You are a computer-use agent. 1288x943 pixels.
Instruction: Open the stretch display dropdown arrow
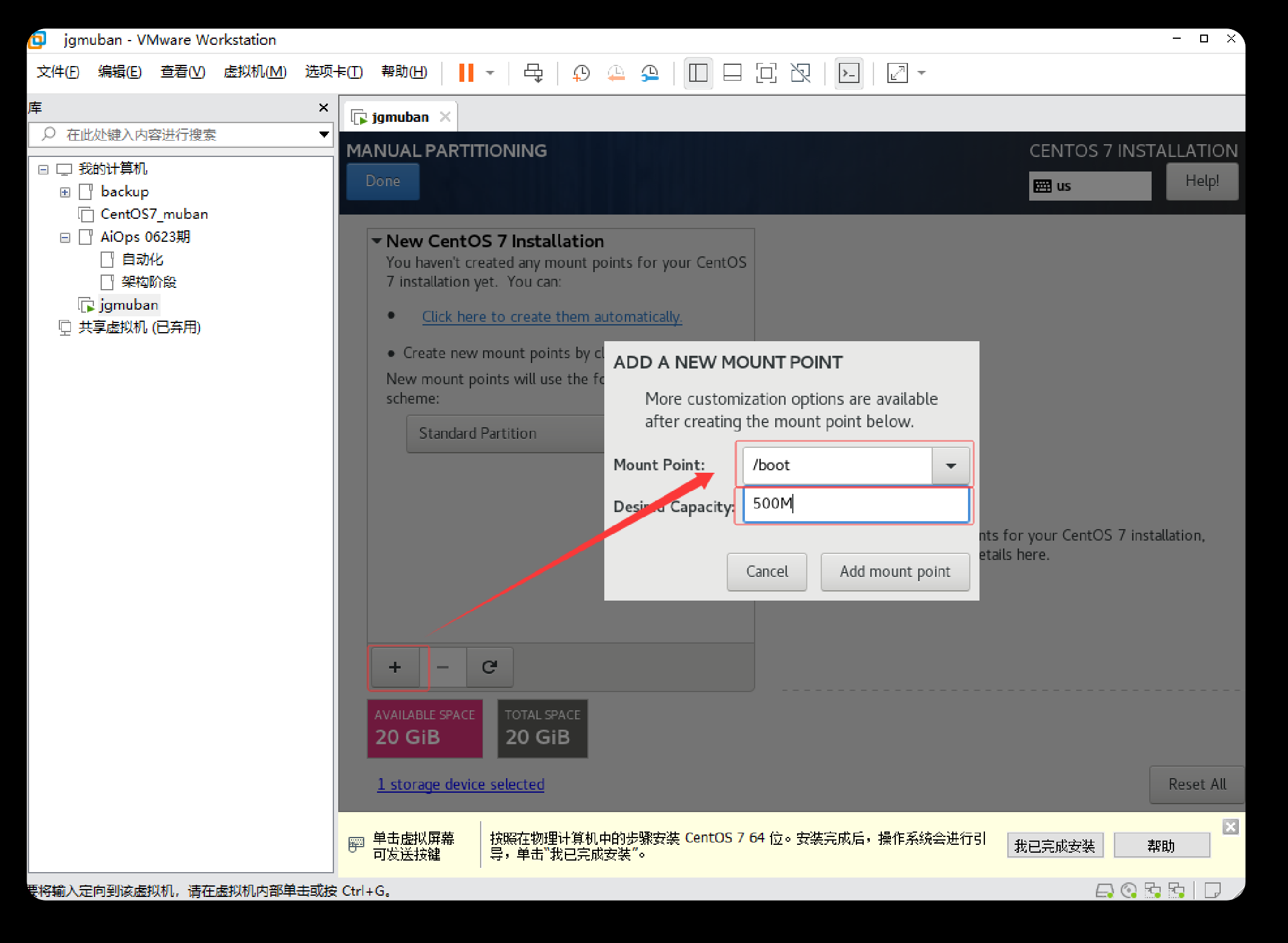[x=921, y=73]
